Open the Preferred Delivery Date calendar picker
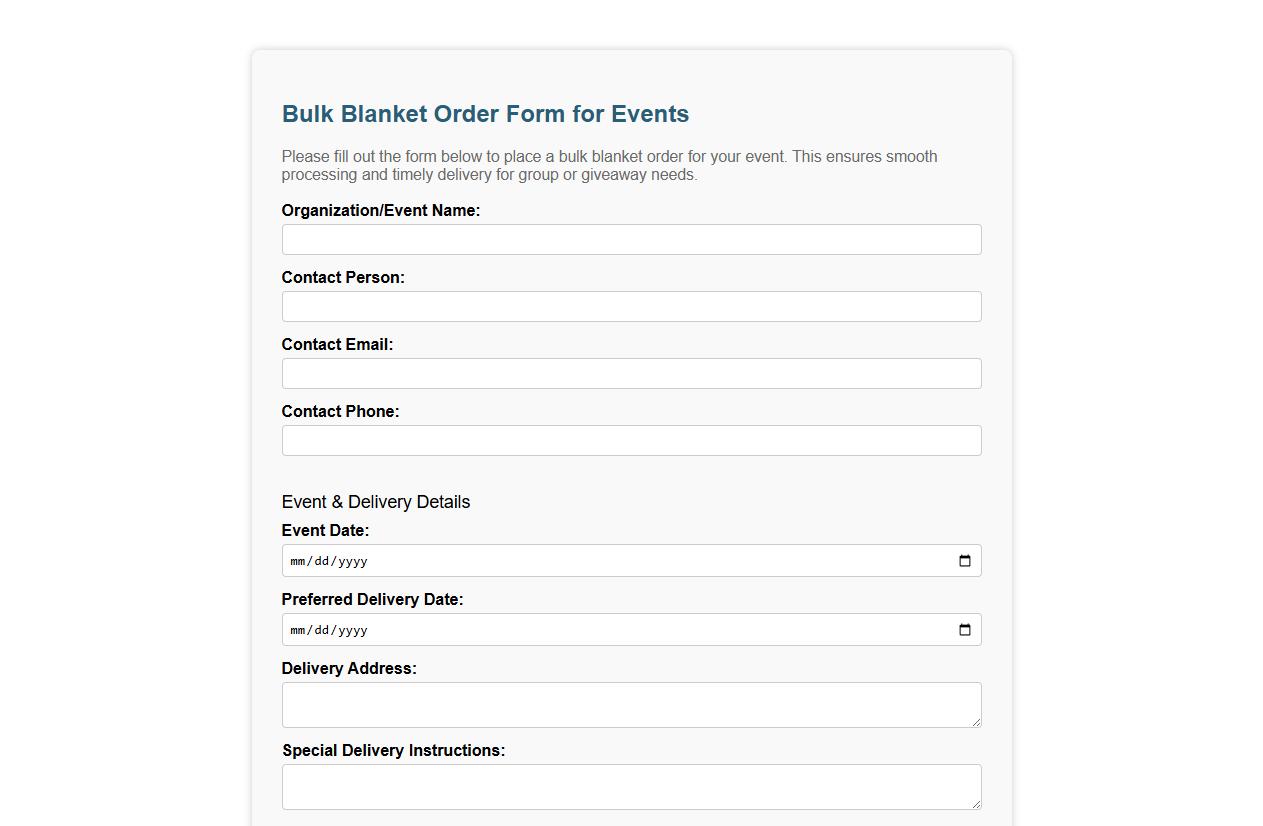The image size is (1263, 826). pyautogui.click(x=964, y=630)
